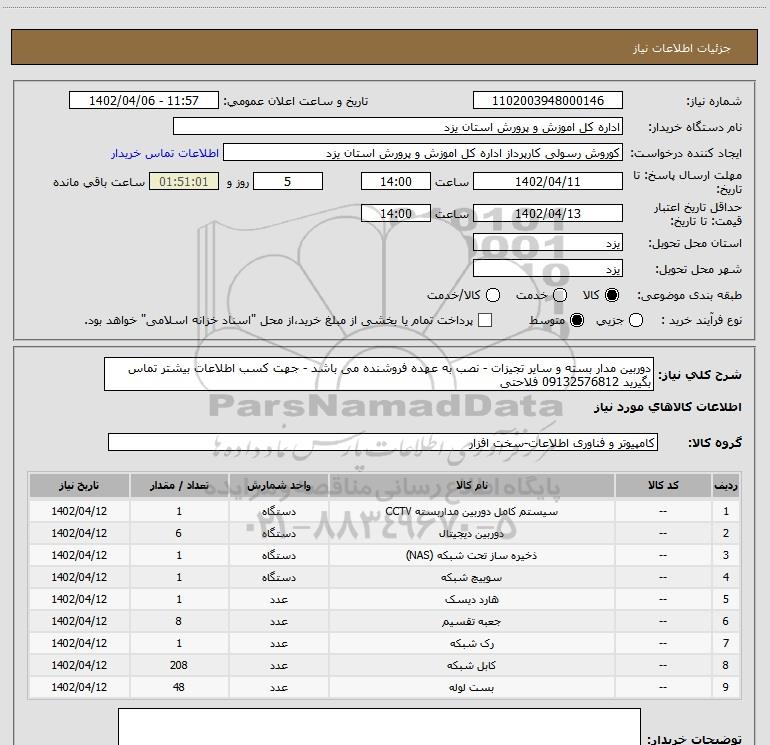Select the متوسط purchase type radio

click(x=577, y=320)
